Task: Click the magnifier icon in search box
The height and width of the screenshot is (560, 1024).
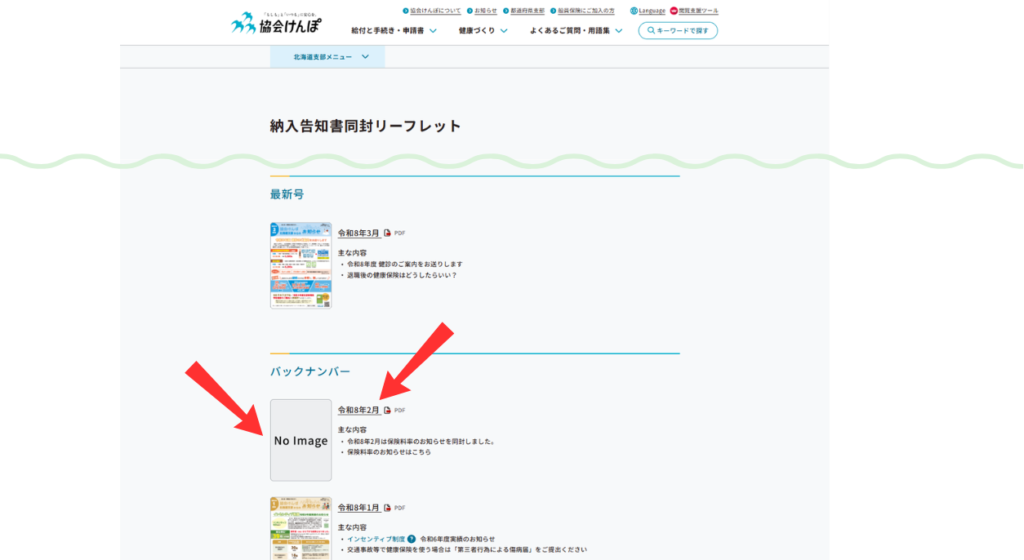Action: click(x=650, y=31)
